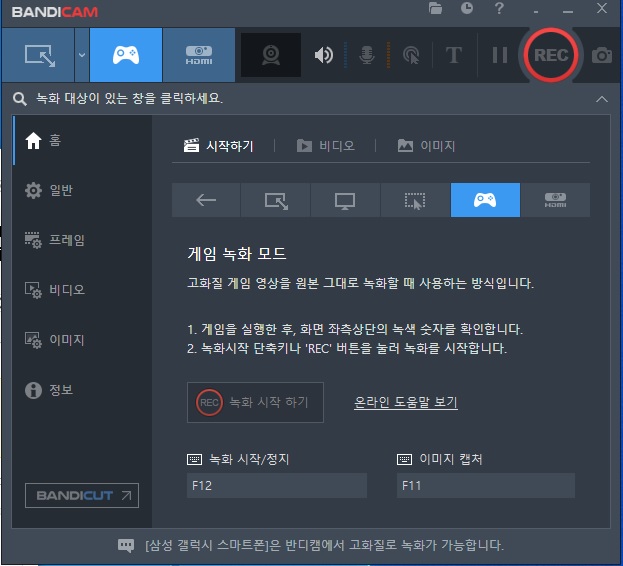Choose game mode in the mode row

(x=485, y=200)
